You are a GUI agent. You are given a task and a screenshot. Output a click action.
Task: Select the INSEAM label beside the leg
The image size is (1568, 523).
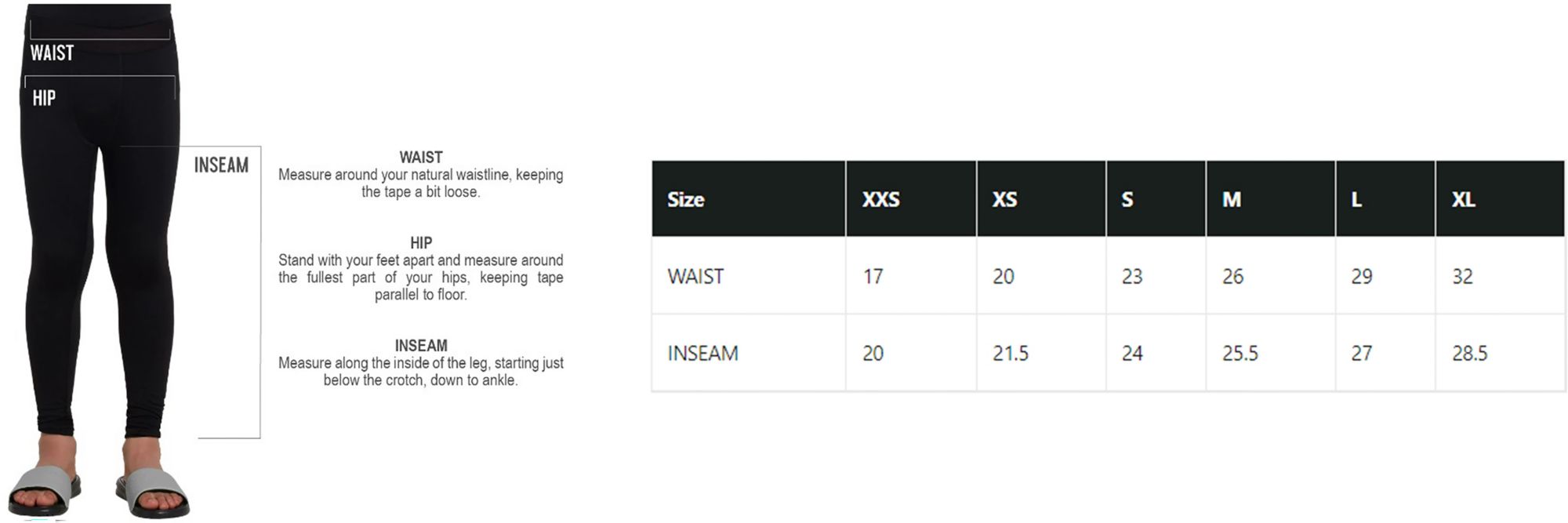pyautogui.click(x=221, y=165)
